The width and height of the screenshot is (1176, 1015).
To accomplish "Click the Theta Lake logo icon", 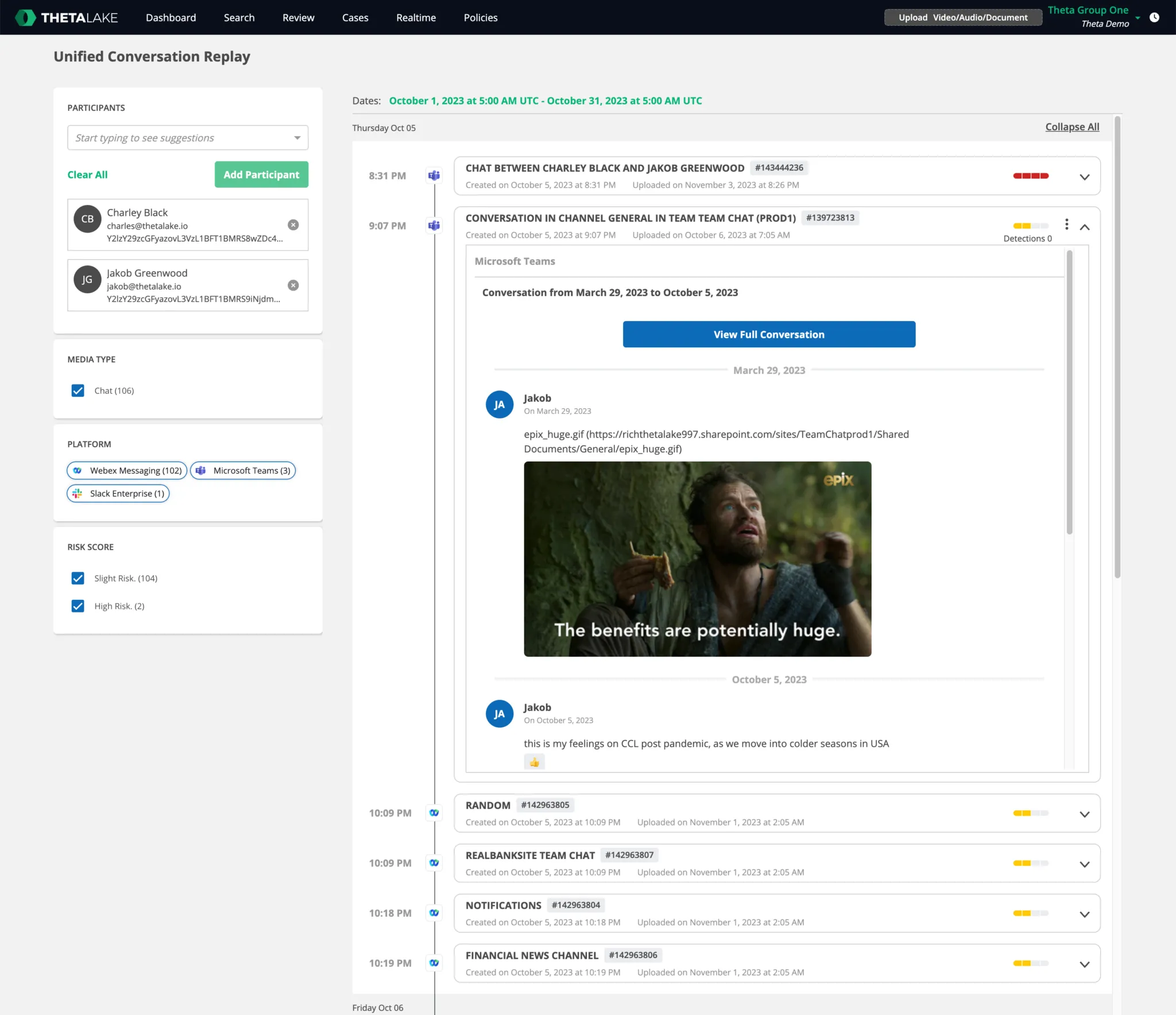I will (x=25, y=17).
